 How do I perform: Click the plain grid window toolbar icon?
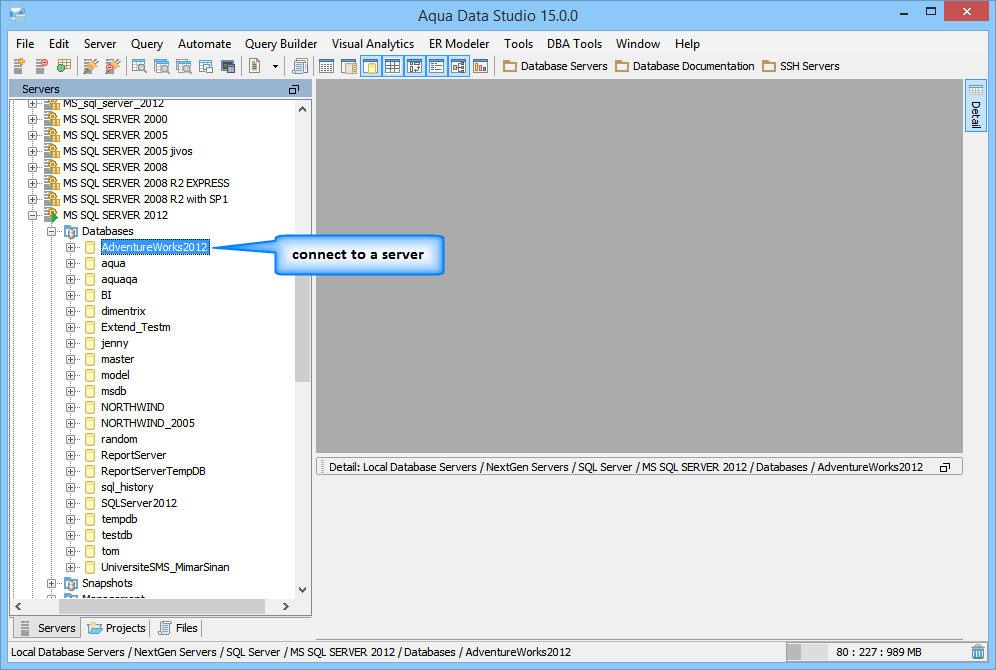point(326,65)
